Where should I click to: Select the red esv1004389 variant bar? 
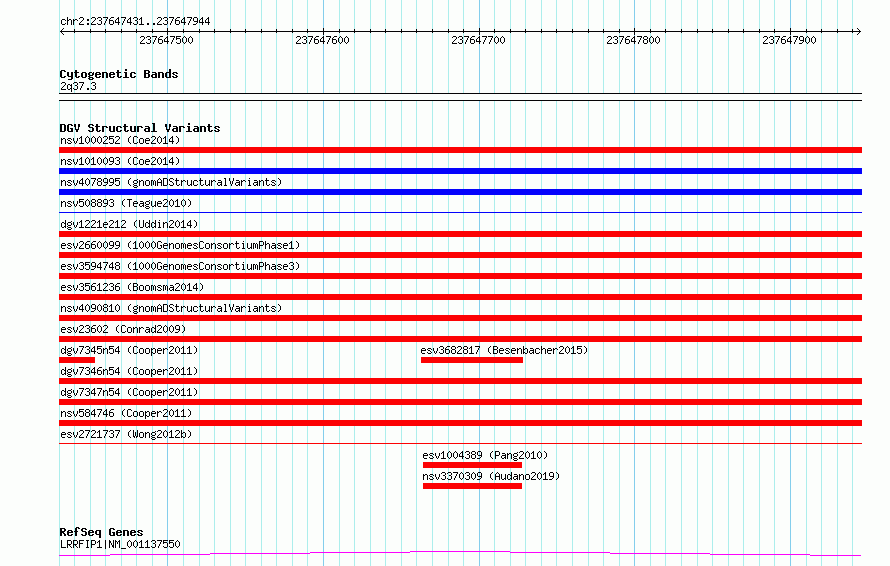click(x=472, y=465)
